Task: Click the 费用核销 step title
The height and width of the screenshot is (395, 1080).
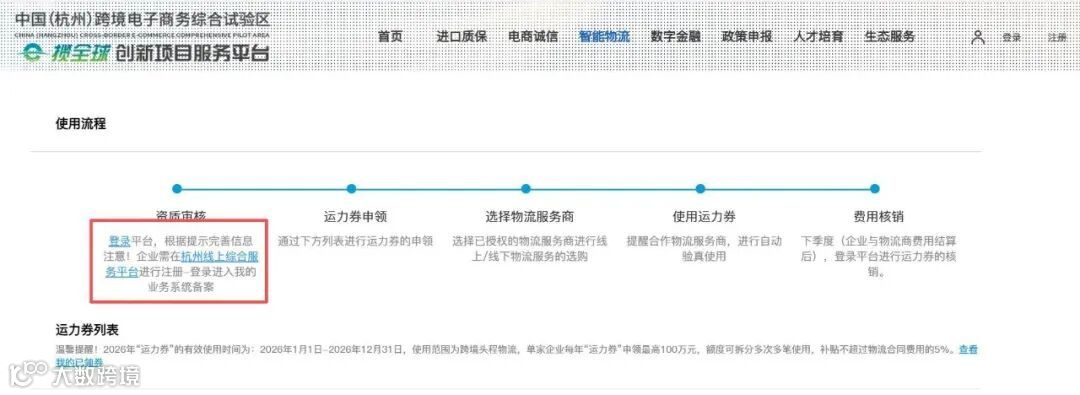Action: pyautogui.click(x=879, y=216)
